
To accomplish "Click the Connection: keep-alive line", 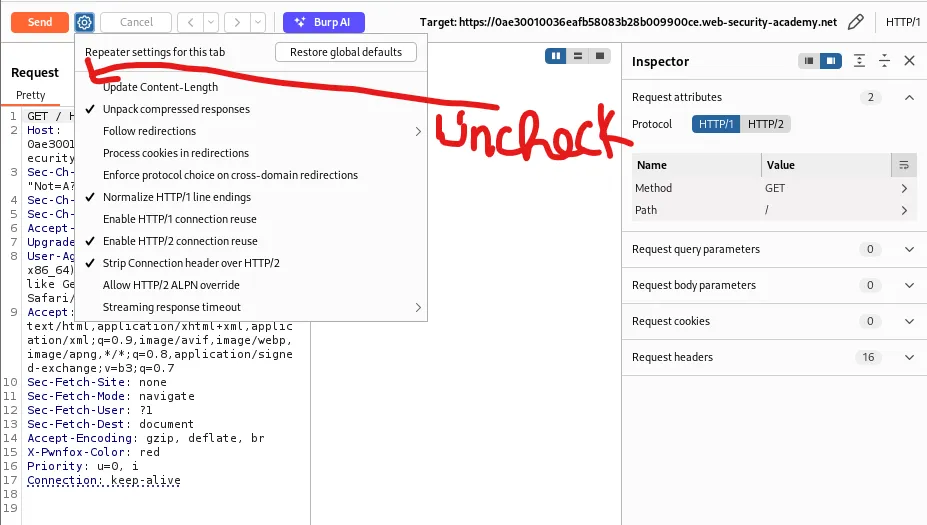I will point(104,480).
